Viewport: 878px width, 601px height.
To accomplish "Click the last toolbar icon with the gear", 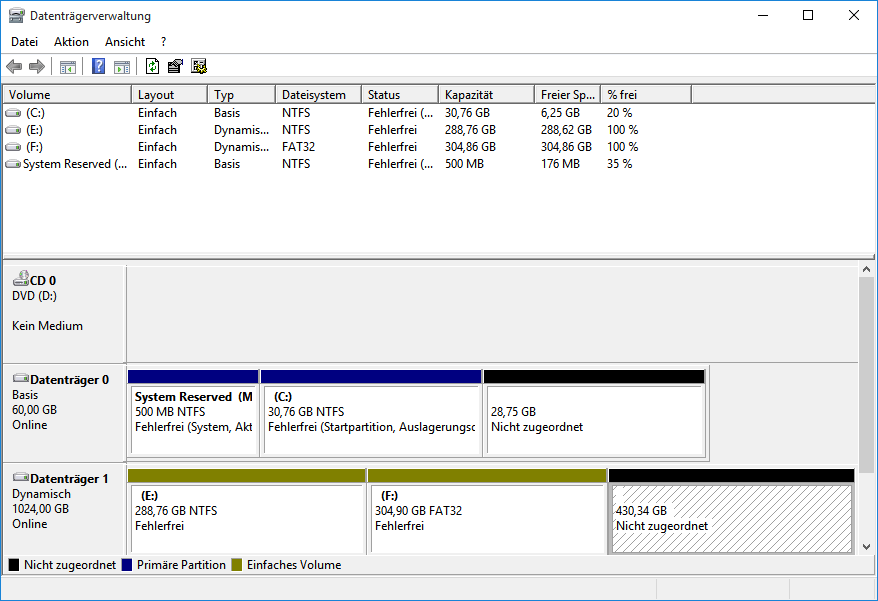I will pyautogui.click(x=199, y=67).
